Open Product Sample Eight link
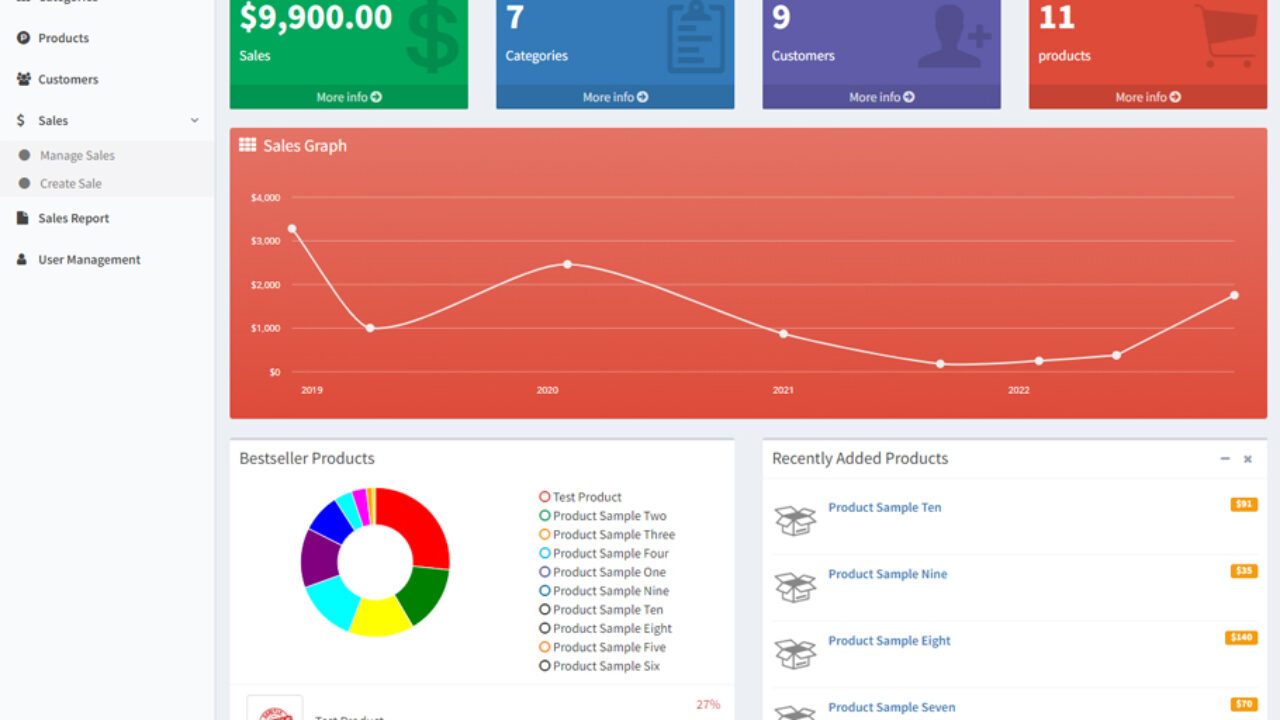Viewport: 1280px width, 720px height. (x=889, y=641)
